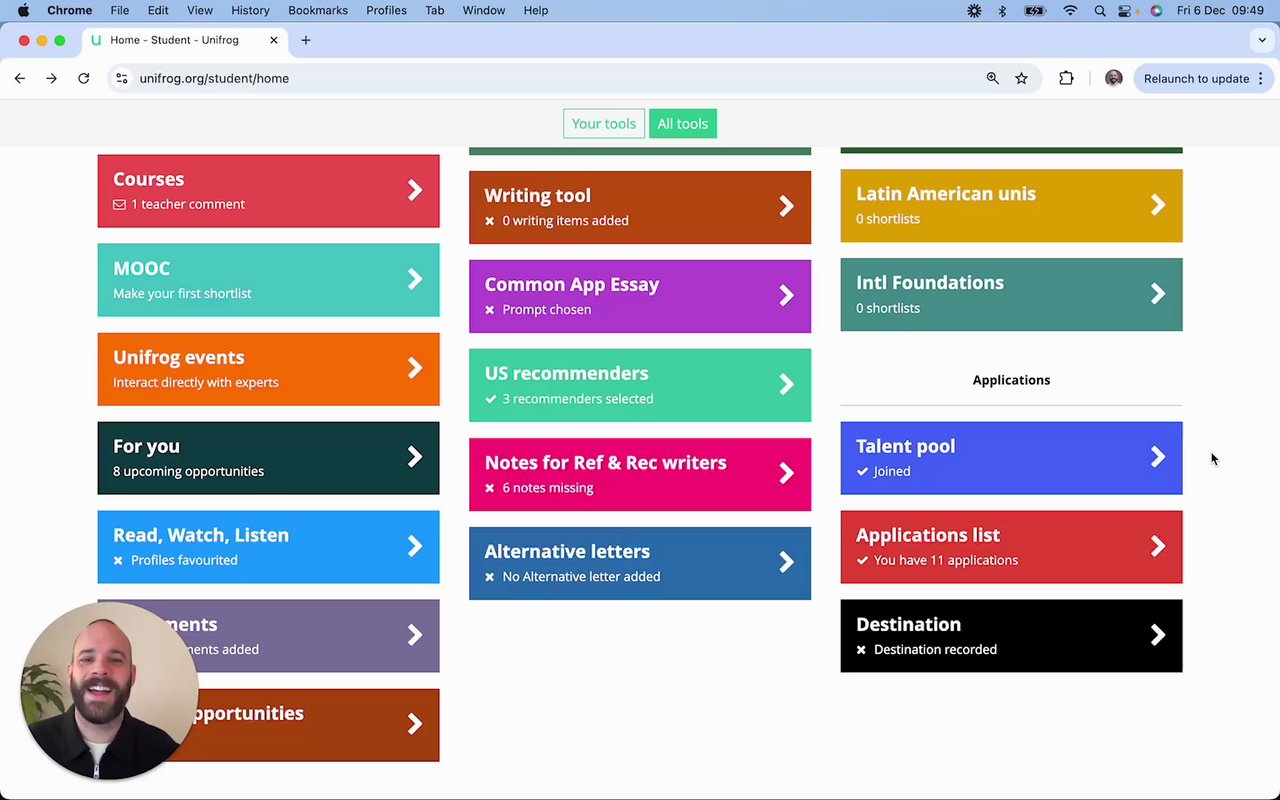This screenshot has height=800, width=1280.
Task: Click 'Make your first shortlist' text
Action: tap(182, 293)
